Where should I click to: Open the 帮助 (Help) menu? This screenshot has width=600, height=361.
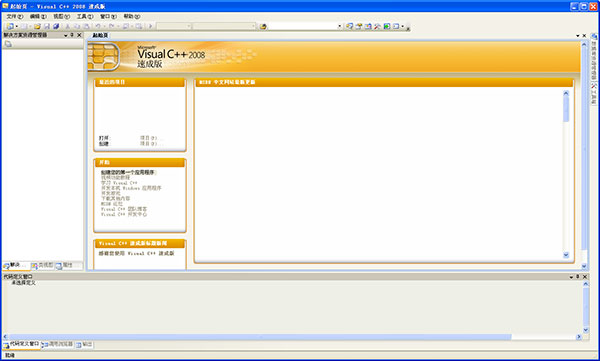132,16
